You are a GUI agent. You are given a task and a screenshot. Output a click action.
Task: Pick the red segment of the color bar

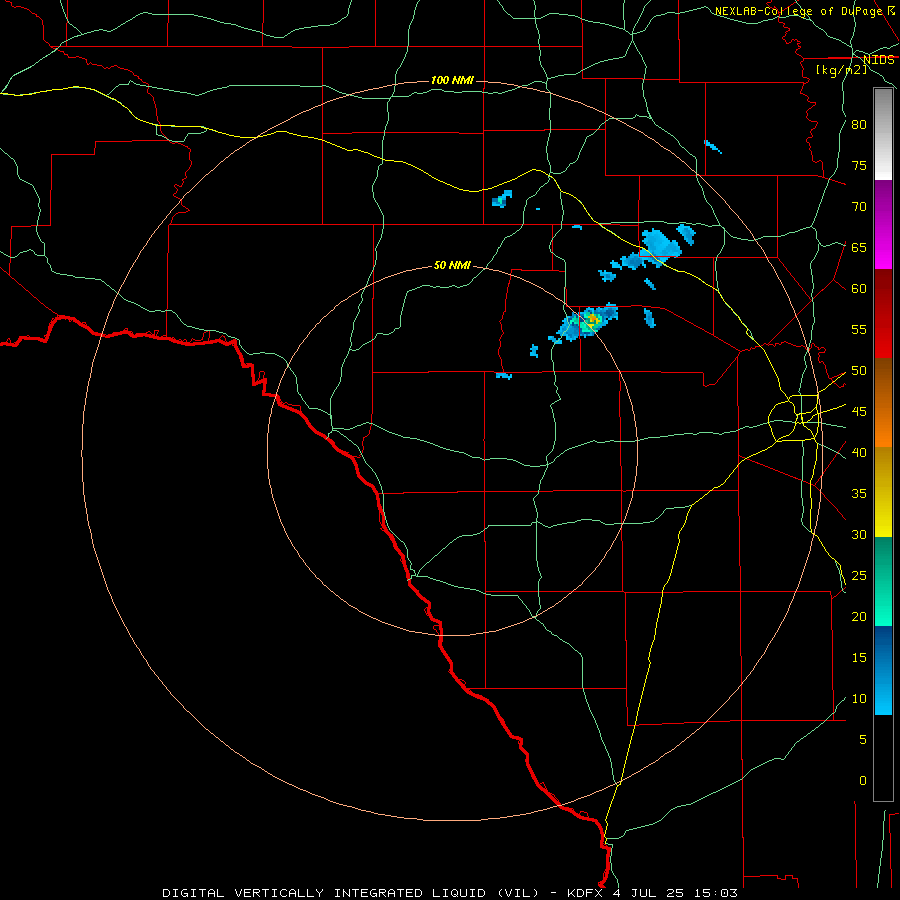point(883,314)
